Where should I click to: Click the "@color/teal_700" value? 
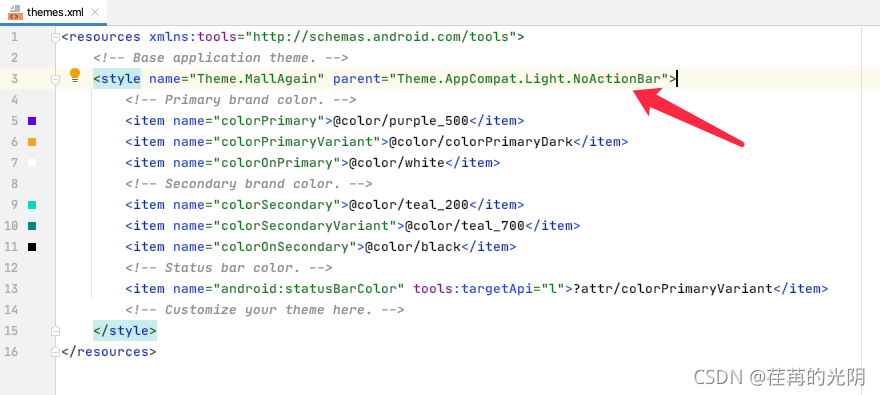[465, 226]
